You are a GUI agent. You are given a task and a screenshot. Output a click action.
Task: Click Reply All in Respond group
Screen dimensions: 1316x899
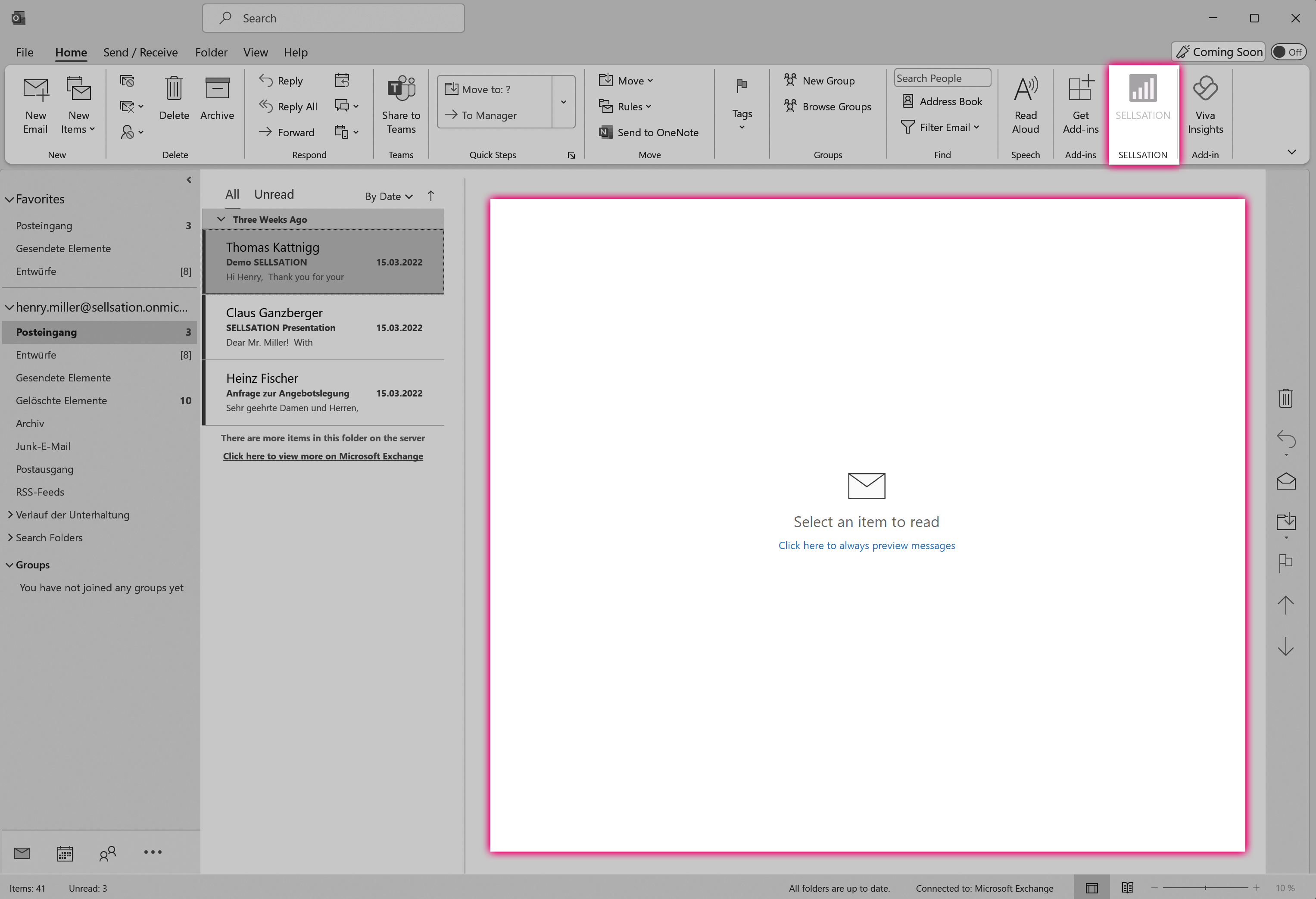click(x=288, y=106)
